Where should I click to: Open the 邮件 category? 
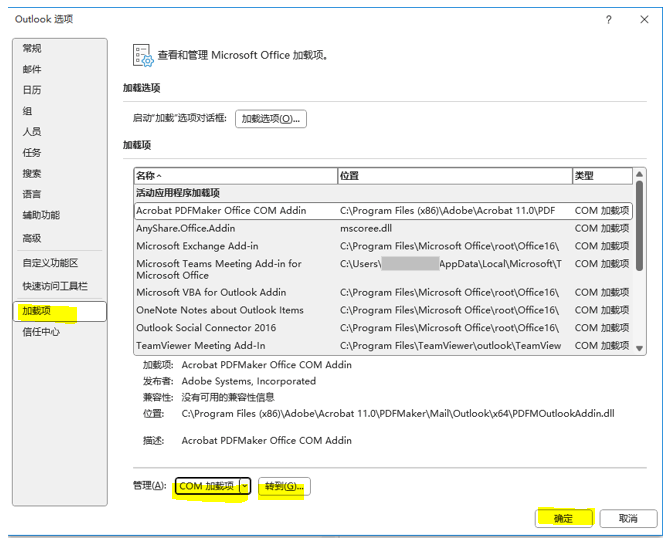59,69
